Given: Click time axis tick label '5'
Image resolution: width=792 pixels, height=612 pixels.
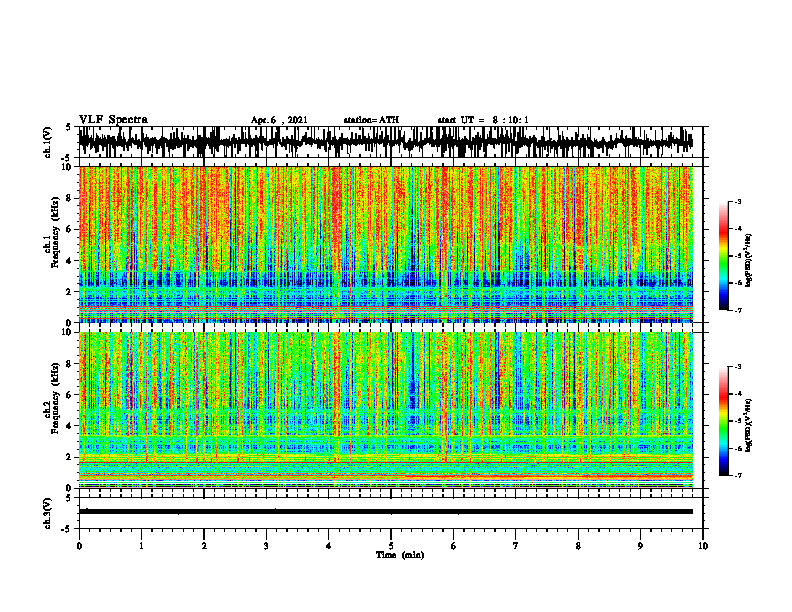Looking at the screenshot, I should pyautogui.click(x=391, y=546).
